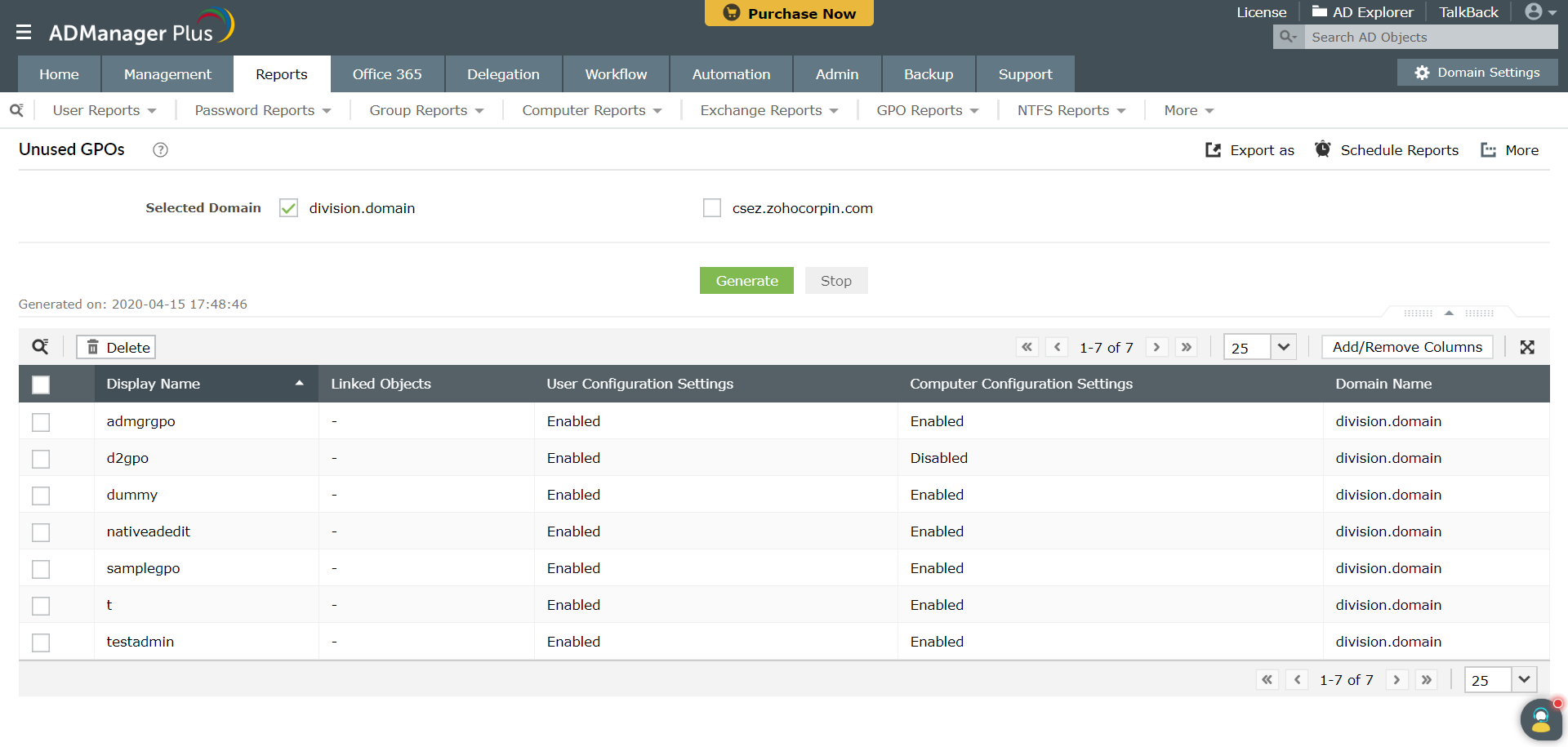Click Export as
This screenshot has height=747, width=1568.
coord(1250,150)
